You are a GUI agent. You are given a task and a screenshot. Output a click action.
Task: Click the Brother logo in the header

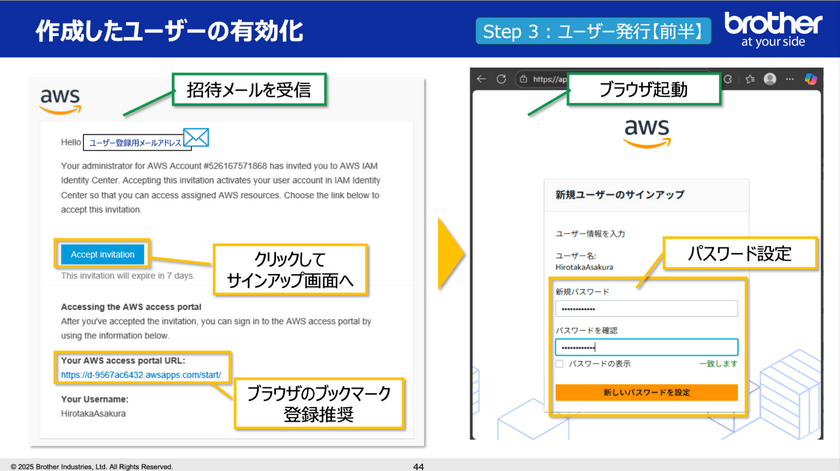tap(773, 29)
